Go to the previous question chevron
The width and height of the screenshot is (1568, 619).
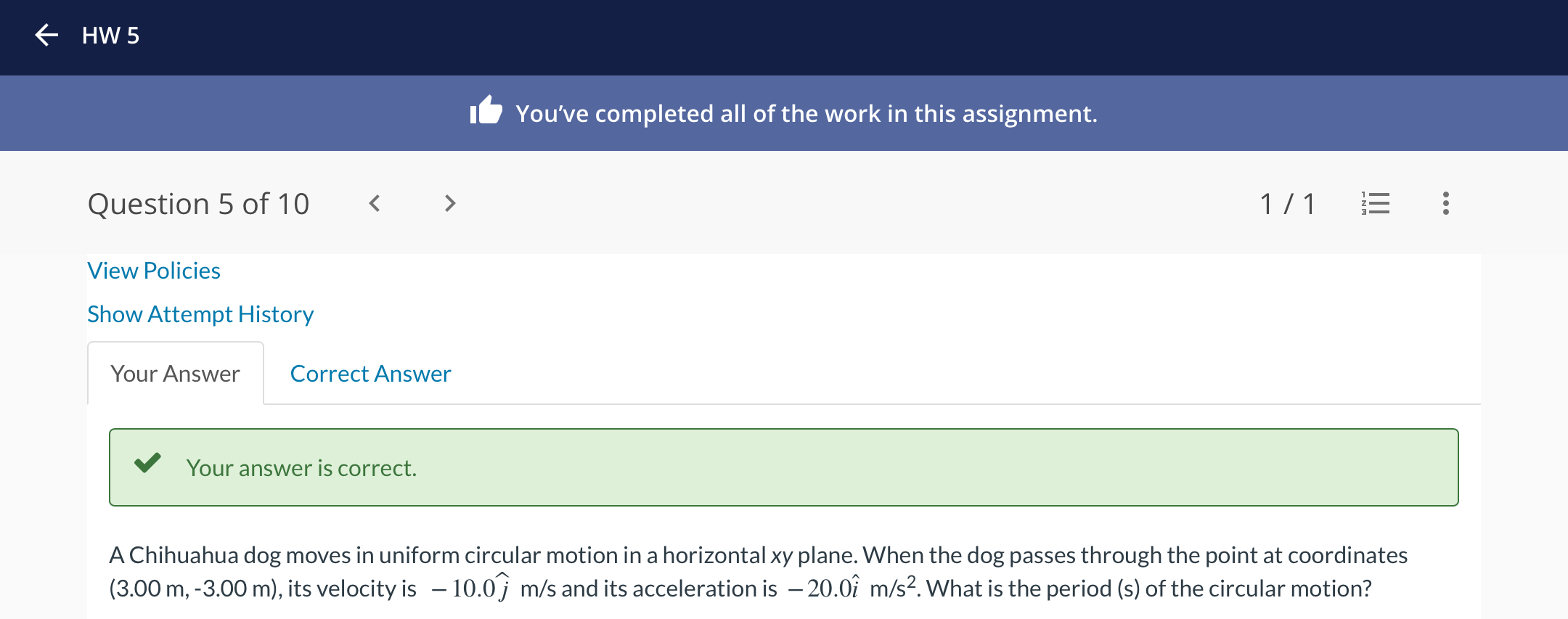click(x=375, y=203)
